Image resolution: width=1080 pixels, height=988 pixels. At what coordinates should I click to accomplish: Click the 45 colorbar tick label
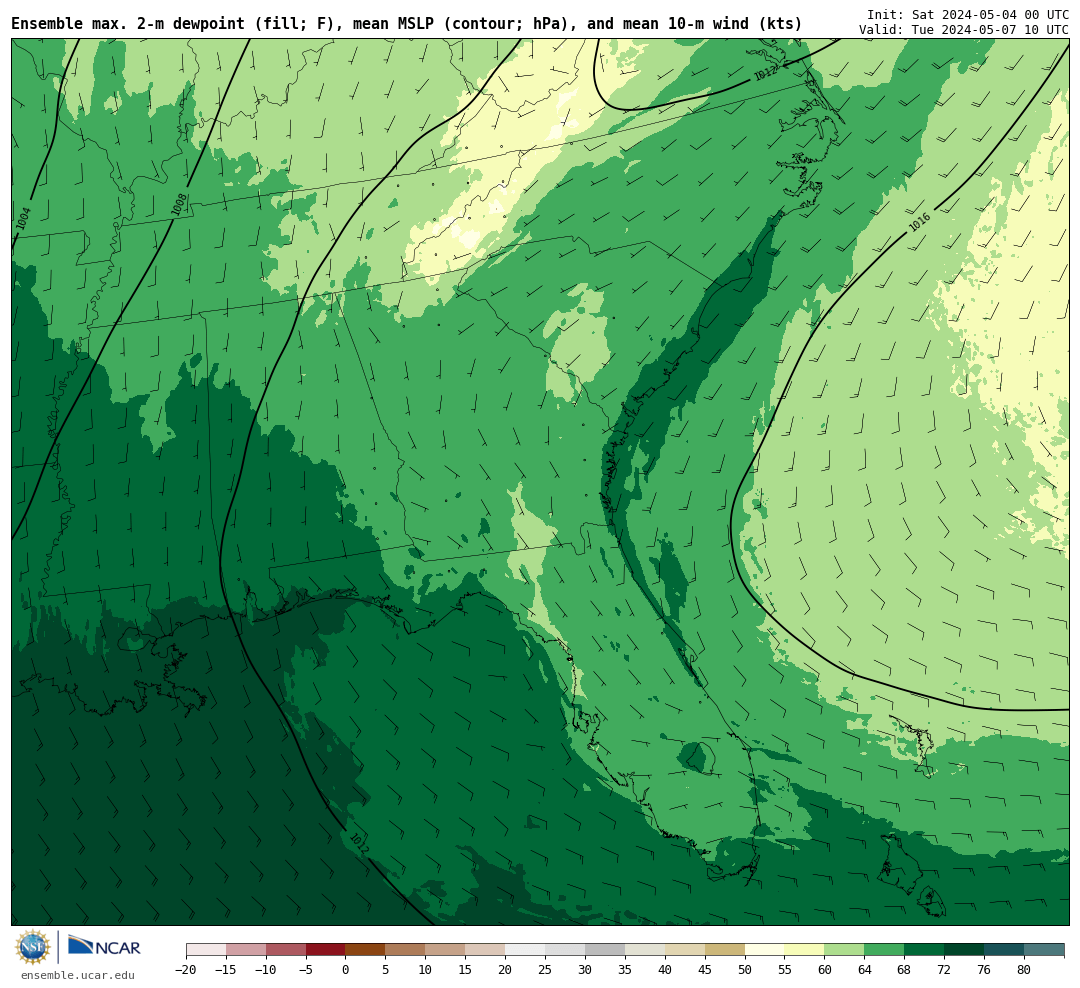point(705,970)
